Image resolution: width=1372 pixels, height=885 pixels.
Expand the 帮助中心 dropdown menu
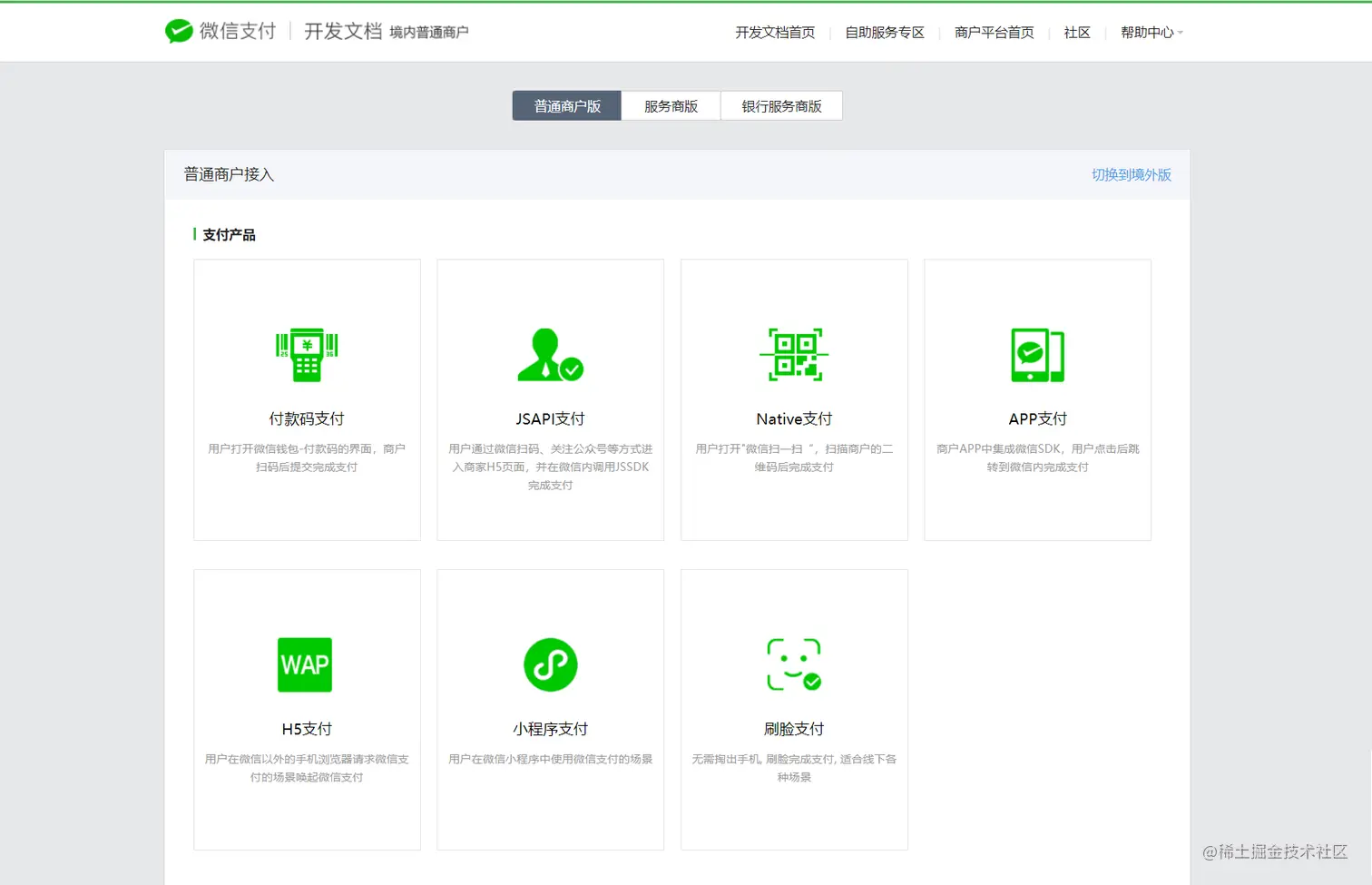(1151, 33)
